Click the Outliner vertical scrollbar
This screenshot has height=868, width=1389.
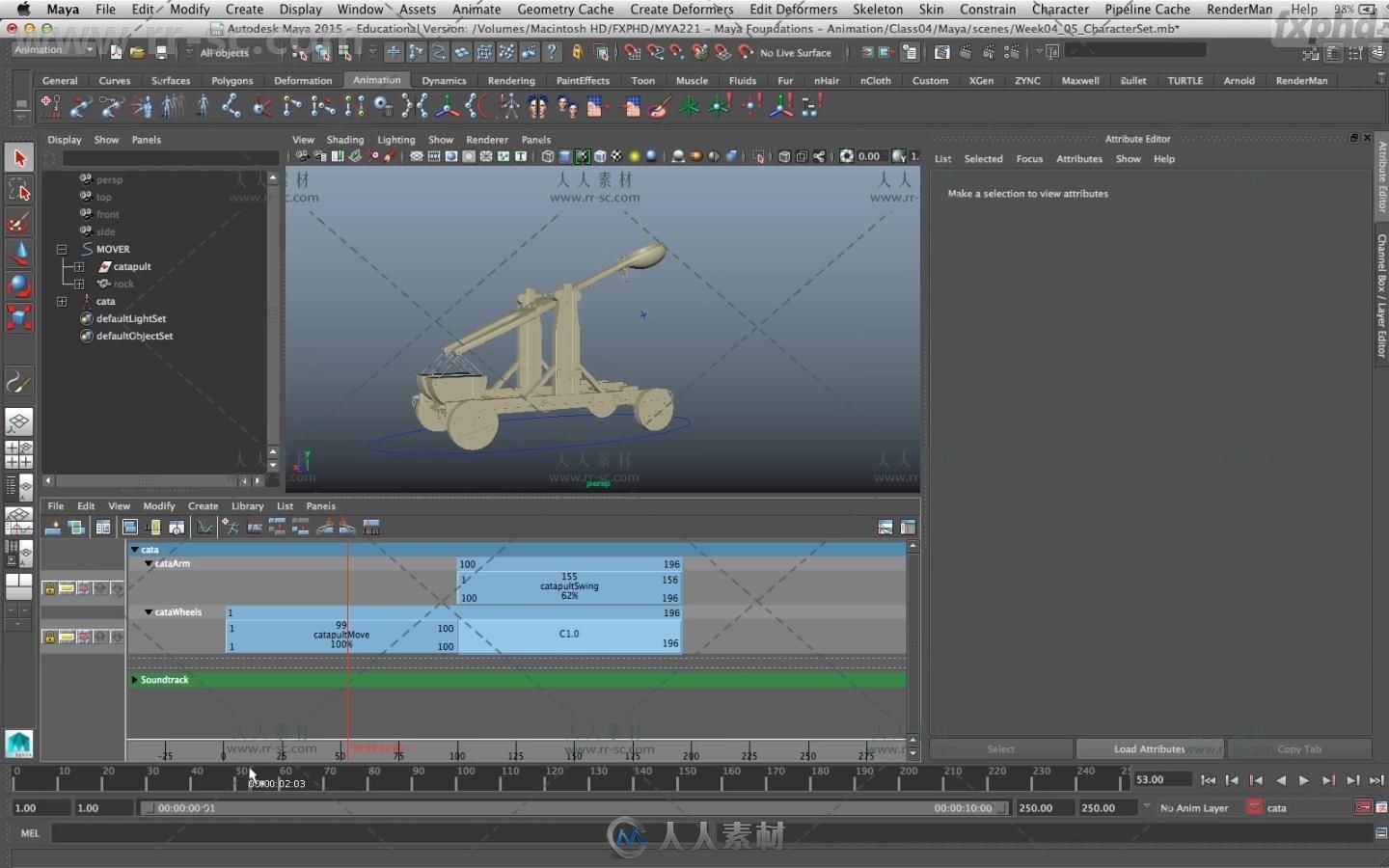273,320
